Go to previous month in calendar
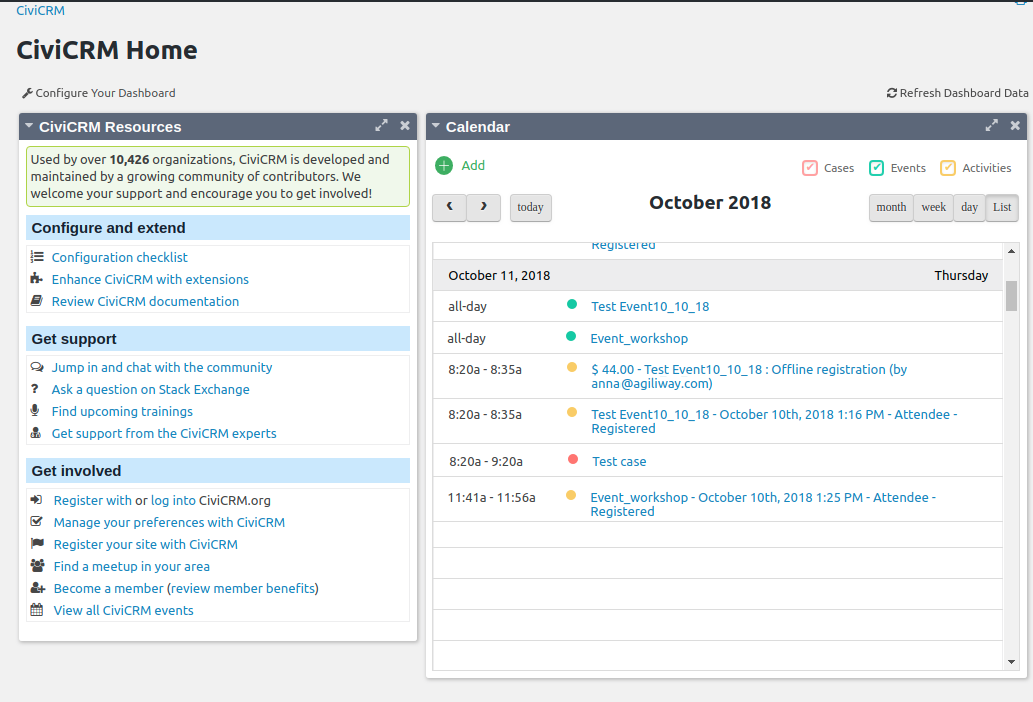 pyautogui.click(x=449, y=207)
